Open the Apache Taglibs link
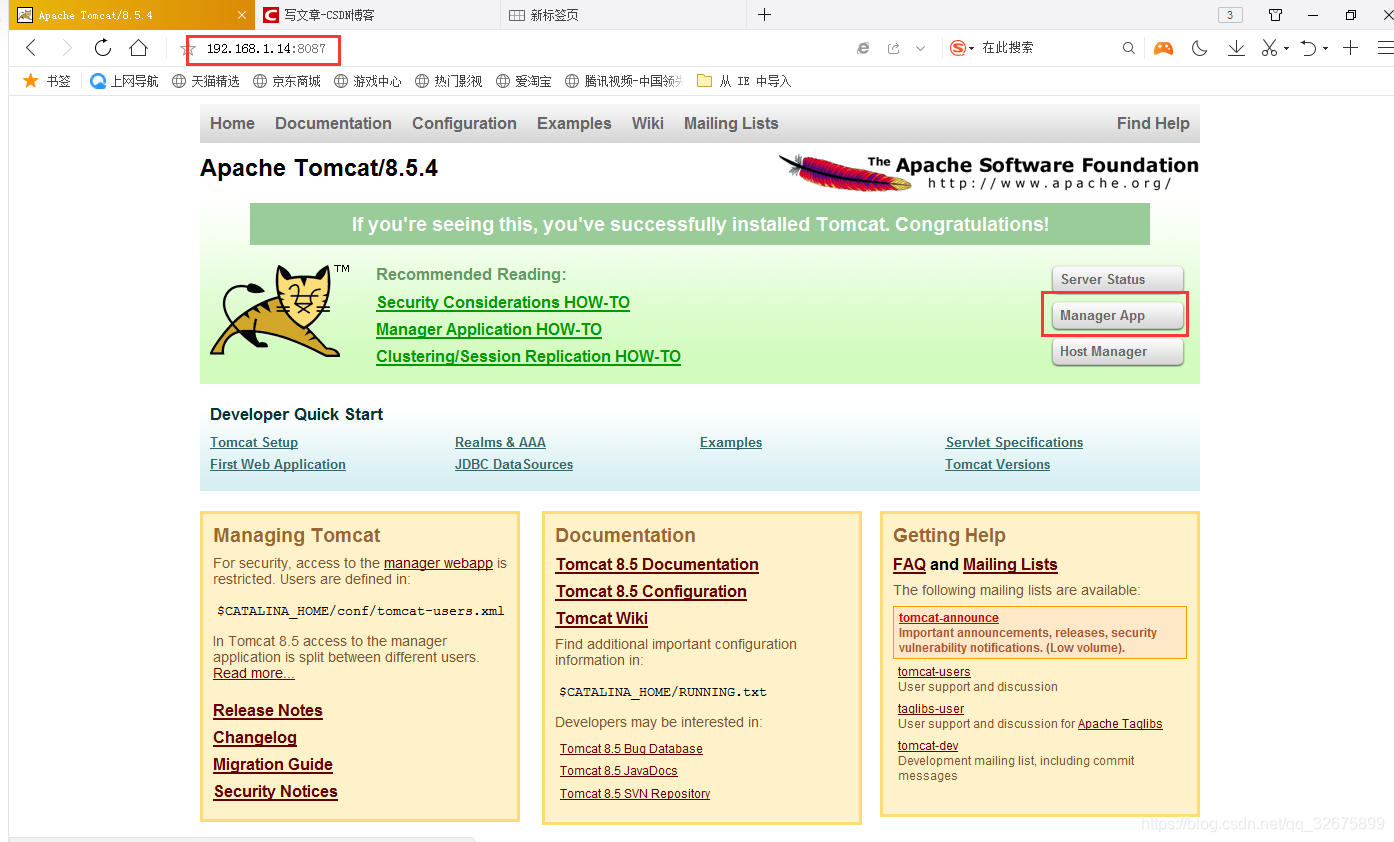 [x=1120, y=724]
